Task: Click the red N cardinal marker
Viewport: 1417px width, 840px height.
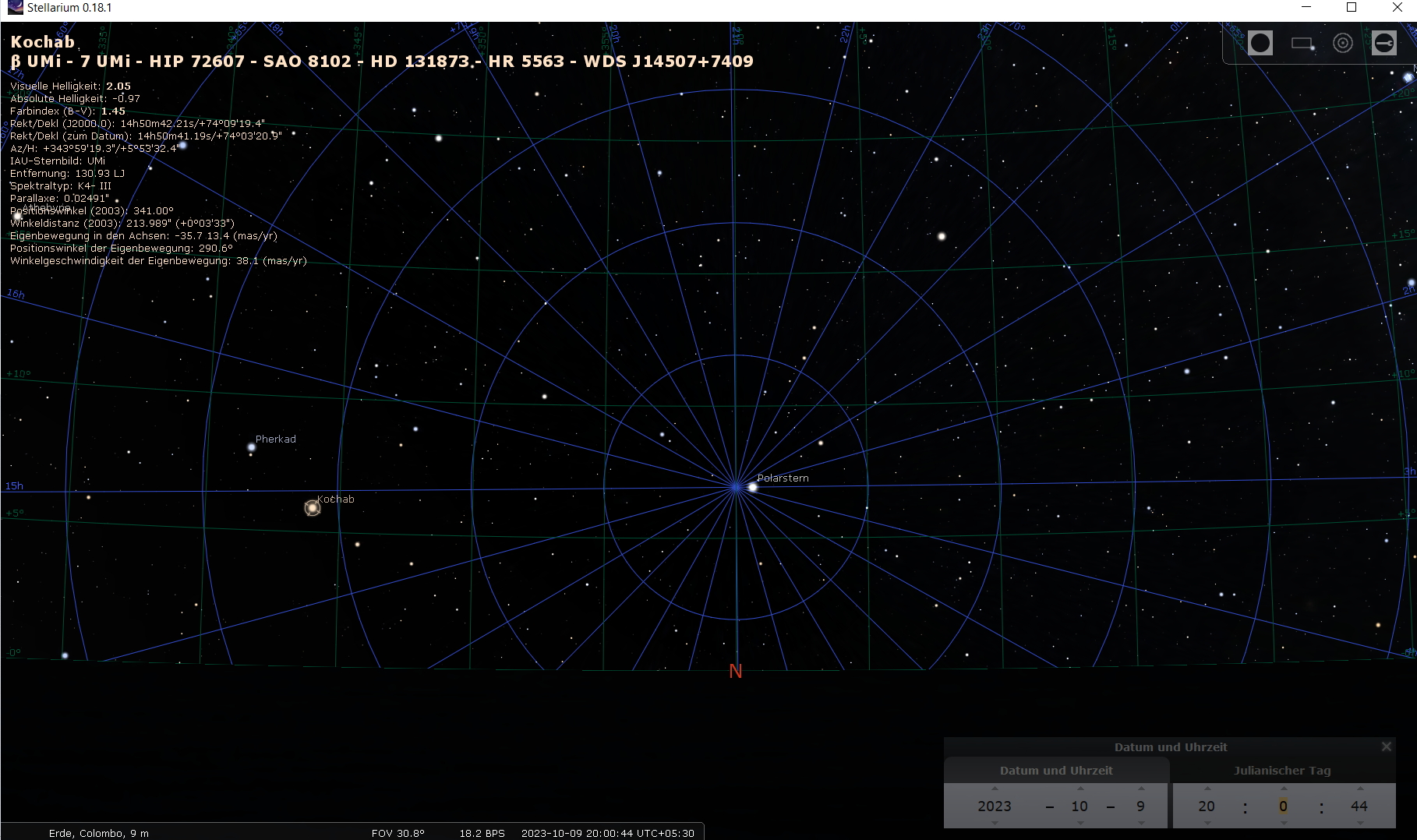Action: pyautogui.click(x=736, y=671)
